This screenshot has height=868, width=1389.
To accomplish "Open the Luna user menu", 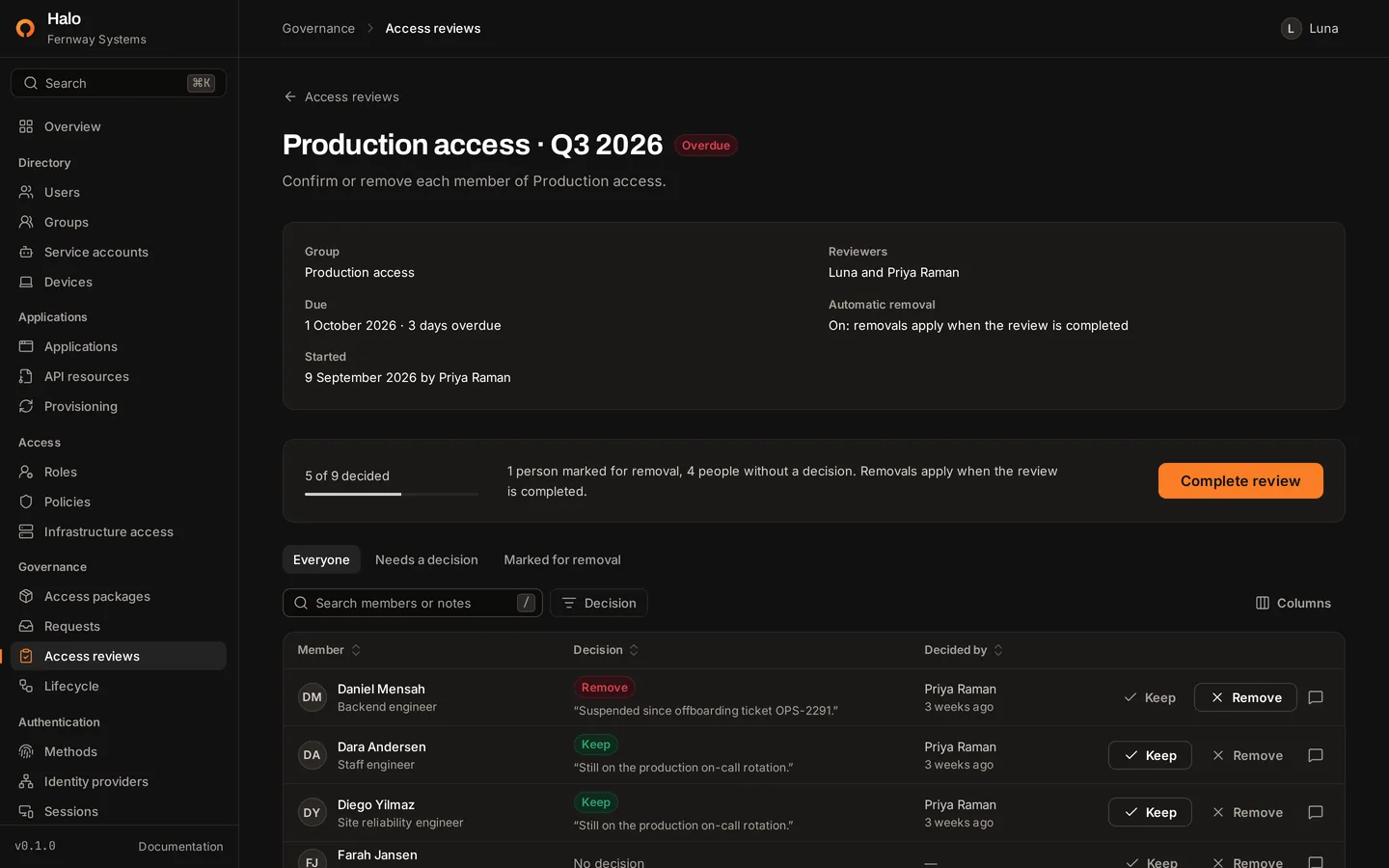I will pyautogui.click(x=1310, y=28).
